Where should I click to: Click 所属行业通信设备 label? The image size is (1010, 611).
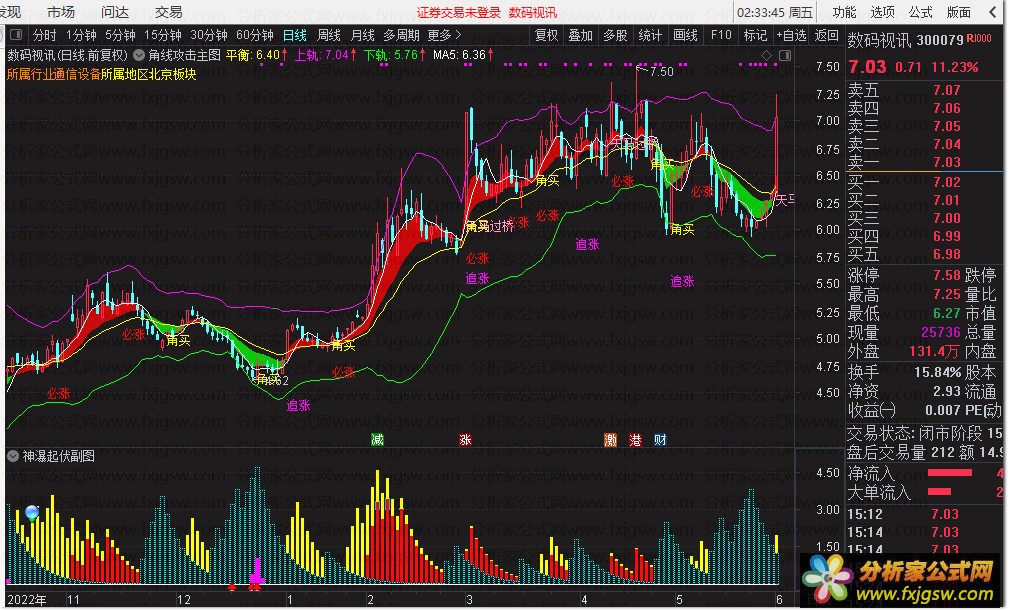54,74
